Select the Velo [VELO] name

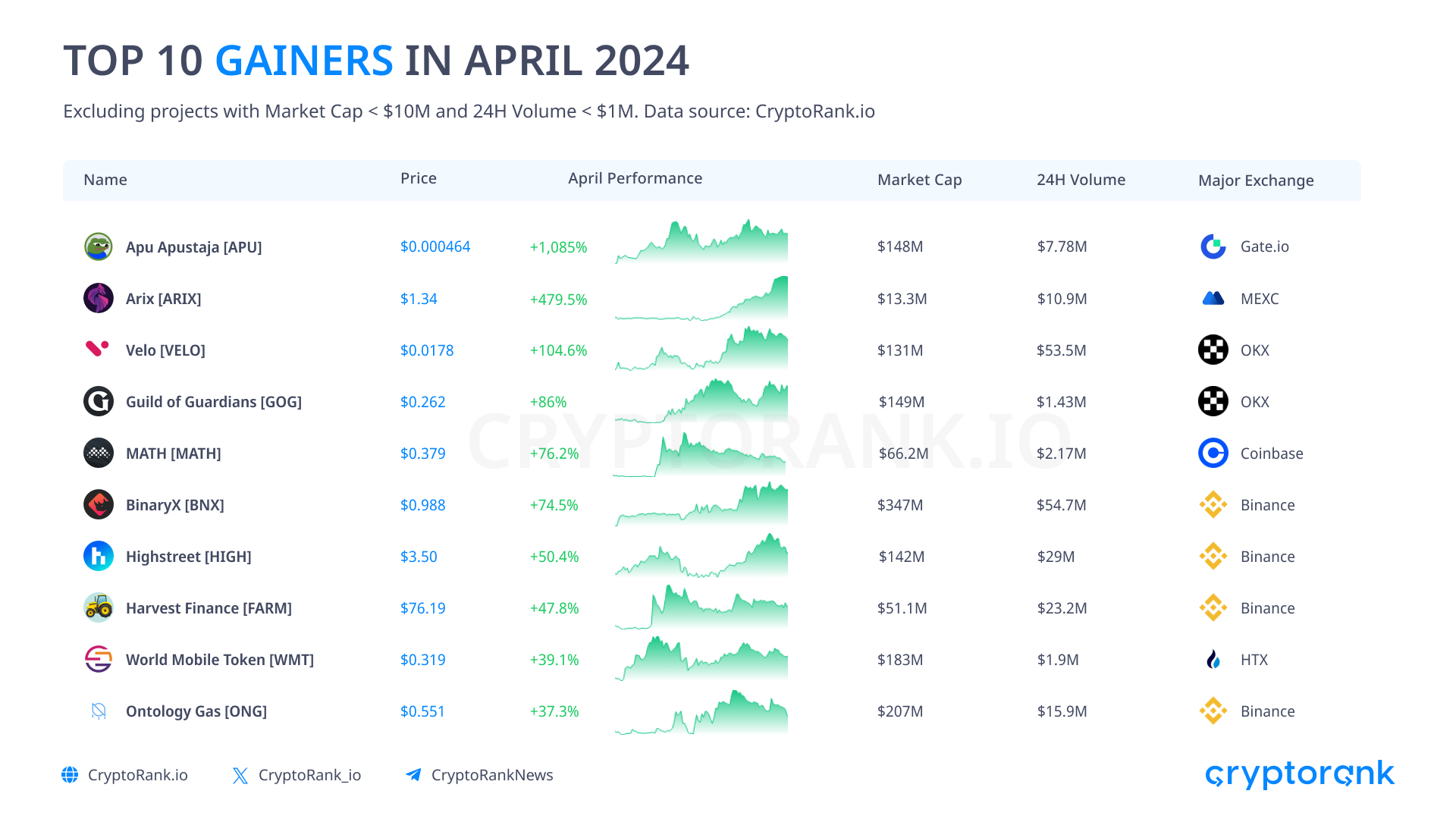pos(166,350)
